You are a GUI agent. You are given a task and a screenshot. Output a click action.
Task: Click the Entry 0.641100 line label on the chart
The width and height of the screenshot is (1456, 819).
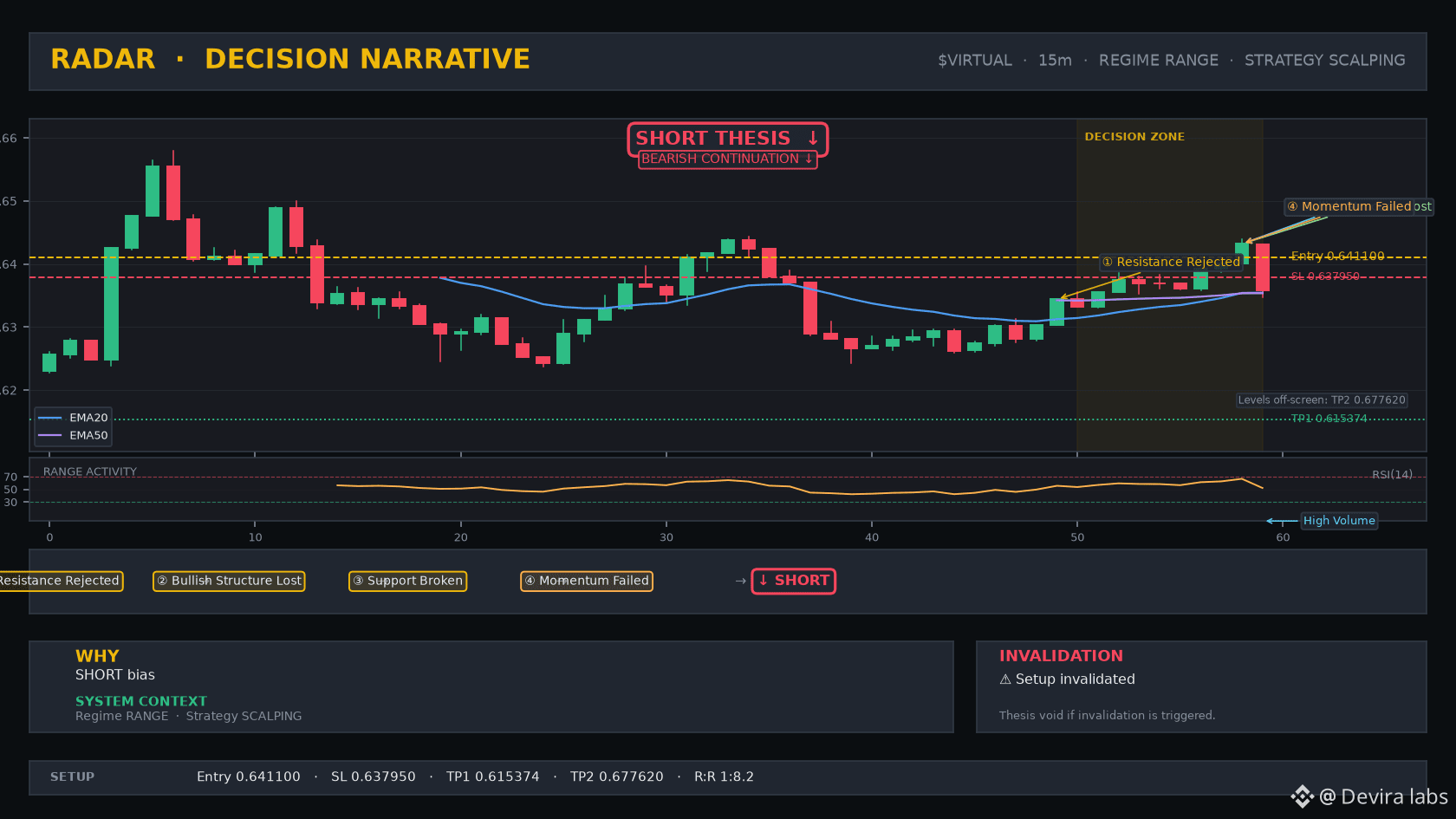tap(1337, 256)
